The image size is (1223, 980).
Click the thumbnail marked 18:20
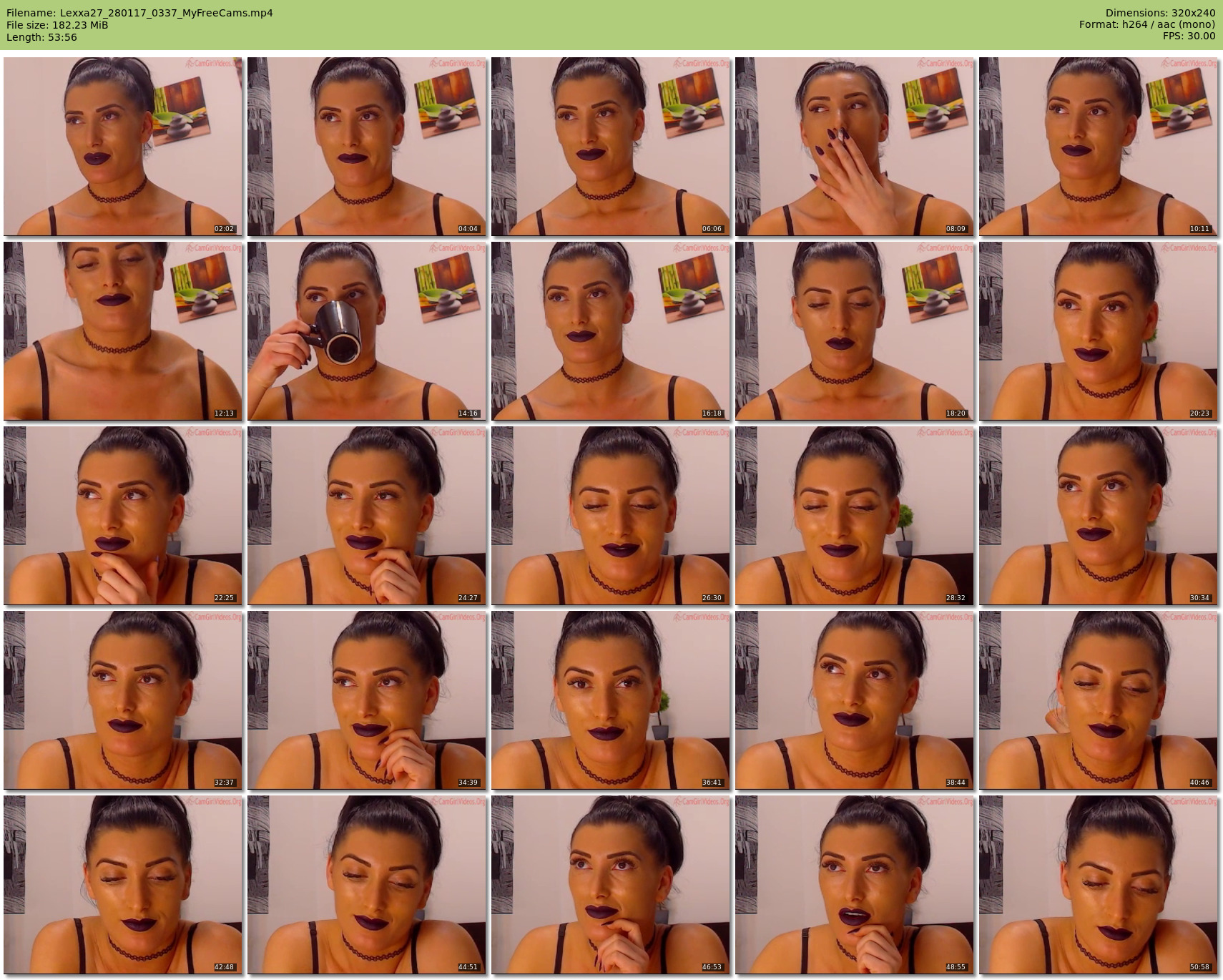click(855, 331)
